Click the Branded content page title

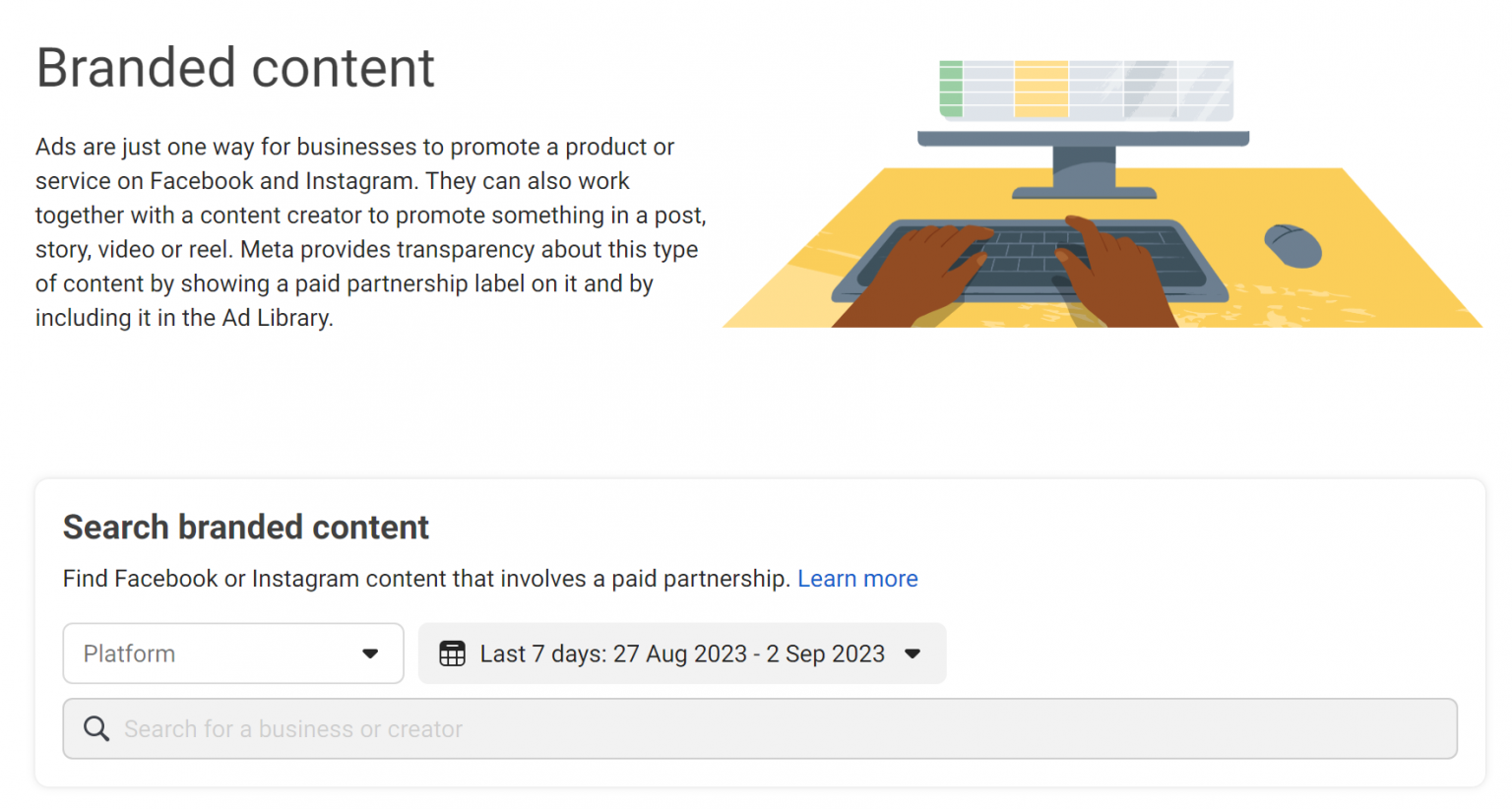(x=235, y=67)
